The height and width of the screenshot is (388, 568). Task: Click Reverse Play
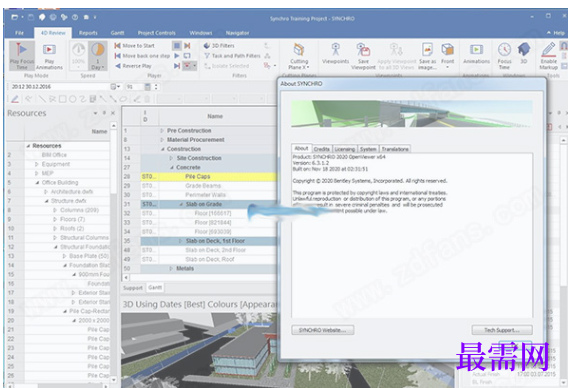point(133,66)
